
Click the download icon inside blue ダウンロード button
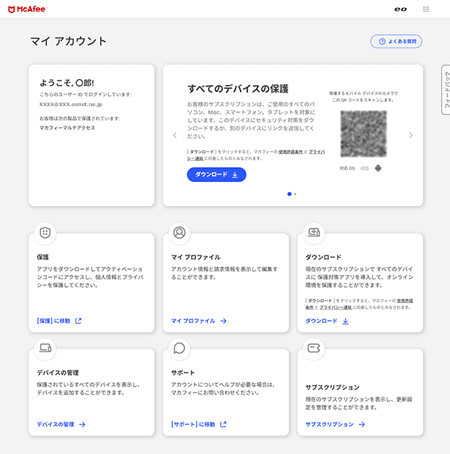(235, 175)
